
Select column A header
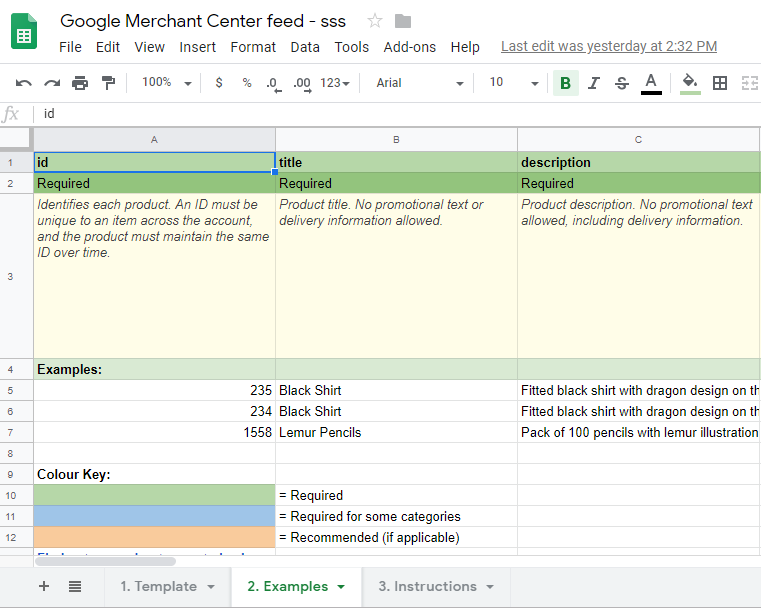(154, 140)
